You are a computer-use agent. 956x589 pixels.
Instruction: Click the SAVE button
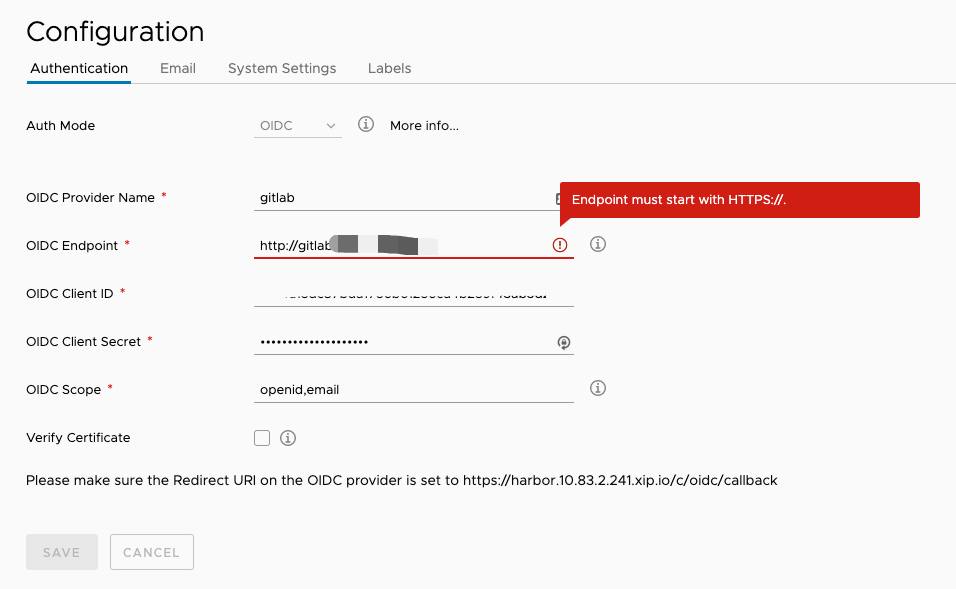click(62, 552)
